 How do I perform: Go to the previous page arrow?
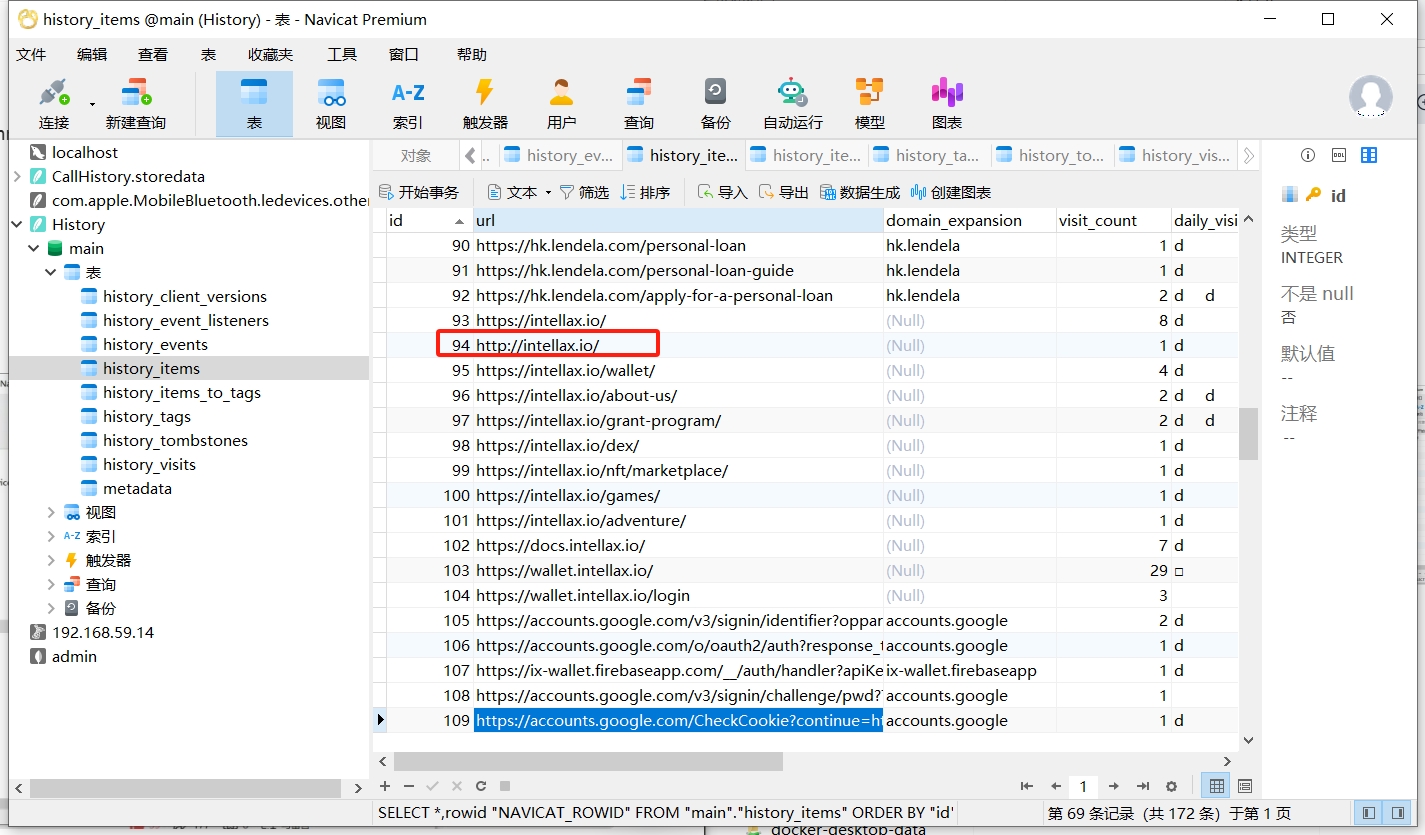[x=1055, y=787]
